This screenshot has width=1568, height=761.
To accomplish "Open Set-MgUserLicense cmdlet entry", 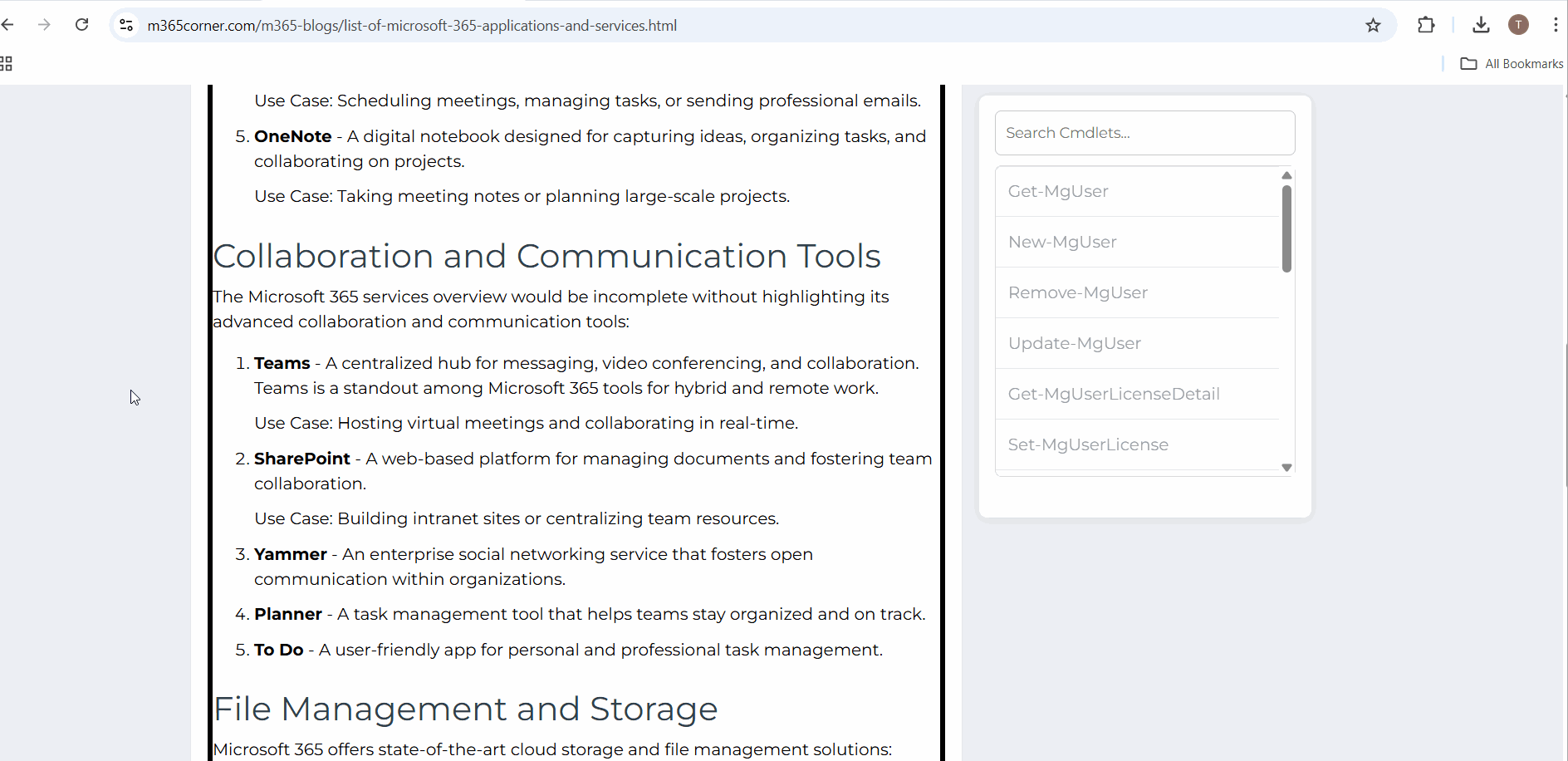I will [1088, 444].
